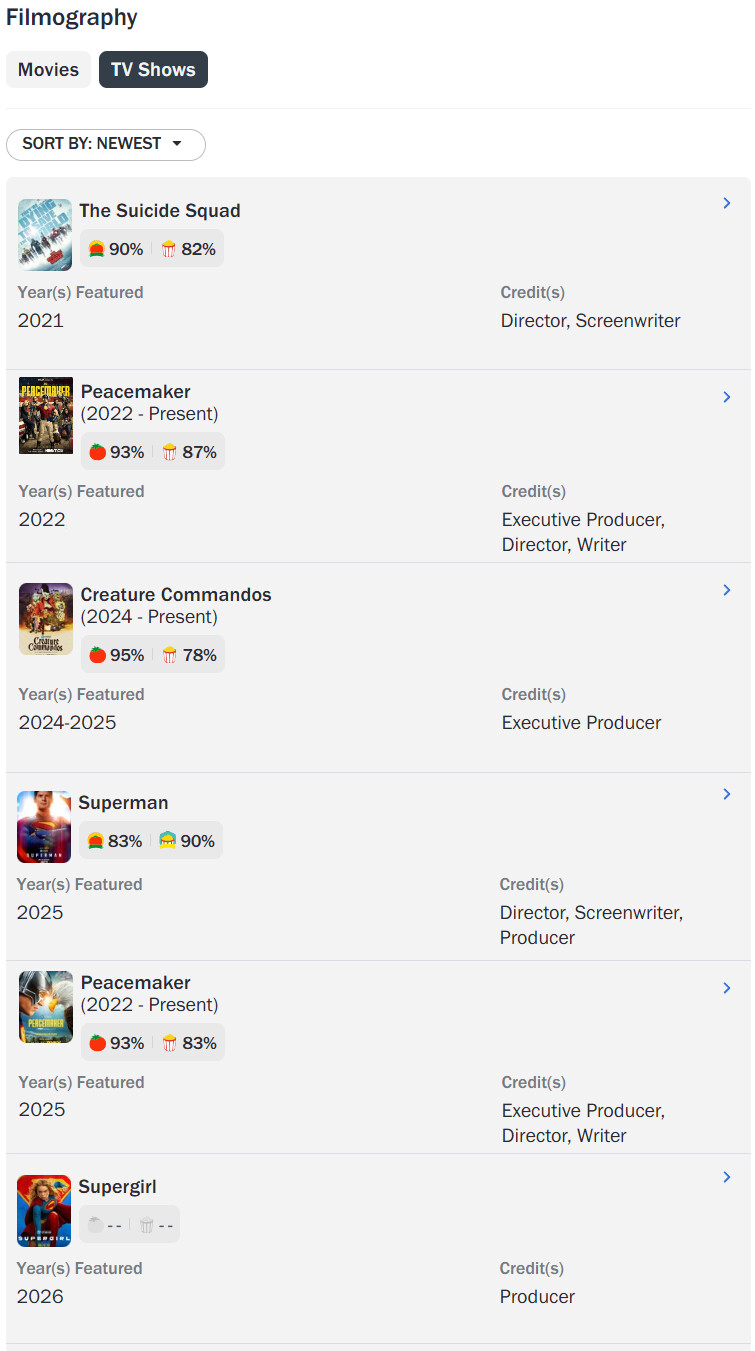Click the Supergirl poster thumbnail
The width and height of the screenshot is (755, 1351).
click(x=44, y=1211)
